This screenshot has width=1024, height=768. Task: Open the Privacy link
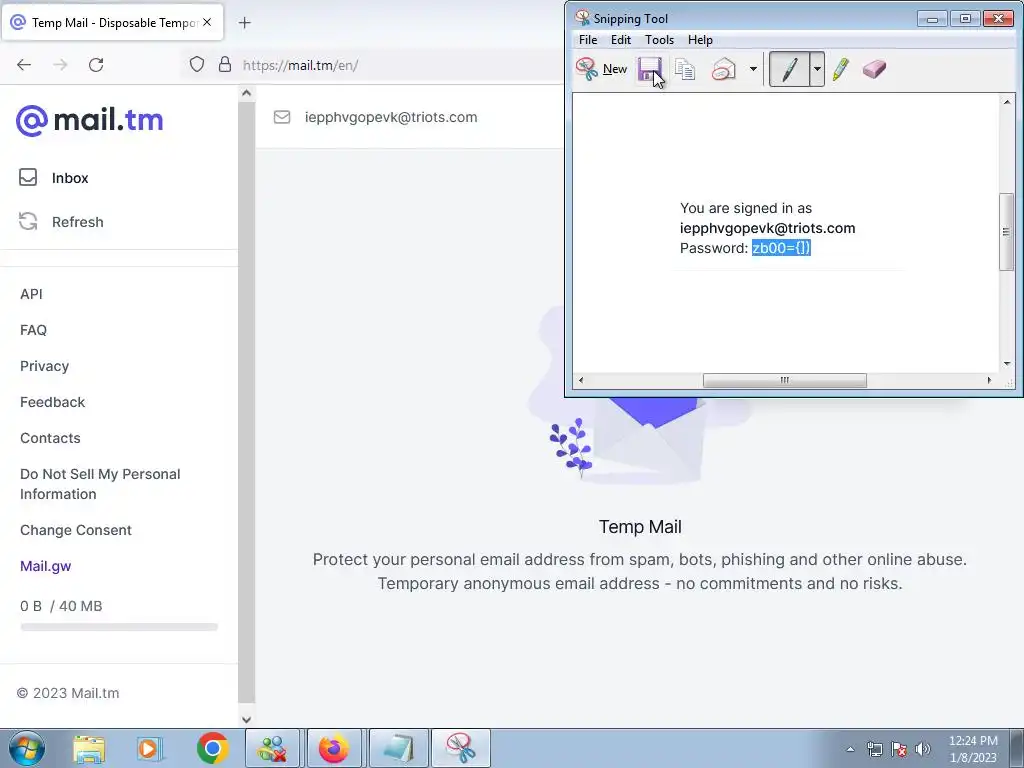point(44,366)
